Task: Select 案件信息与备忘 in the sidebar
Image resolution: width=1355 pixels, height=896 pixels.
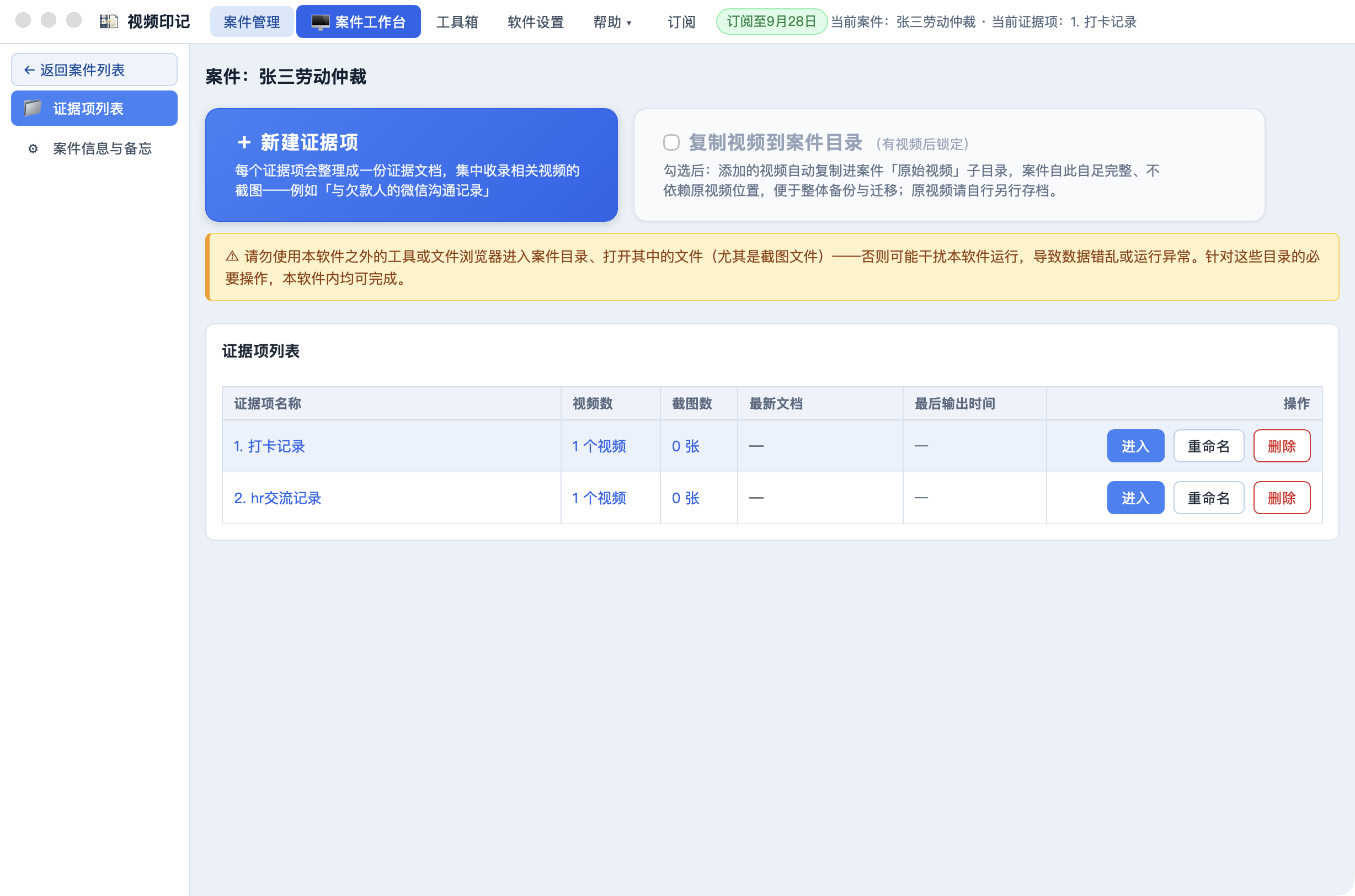Action: pyautogui.click(x=94, y=148)
